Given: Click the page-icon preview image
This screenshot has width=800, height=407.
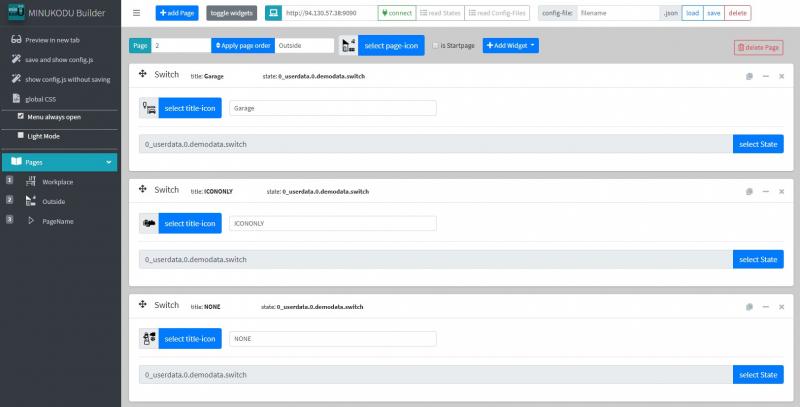Looking at the screenshot, I should pyautogui.click(x=348, y=46).
